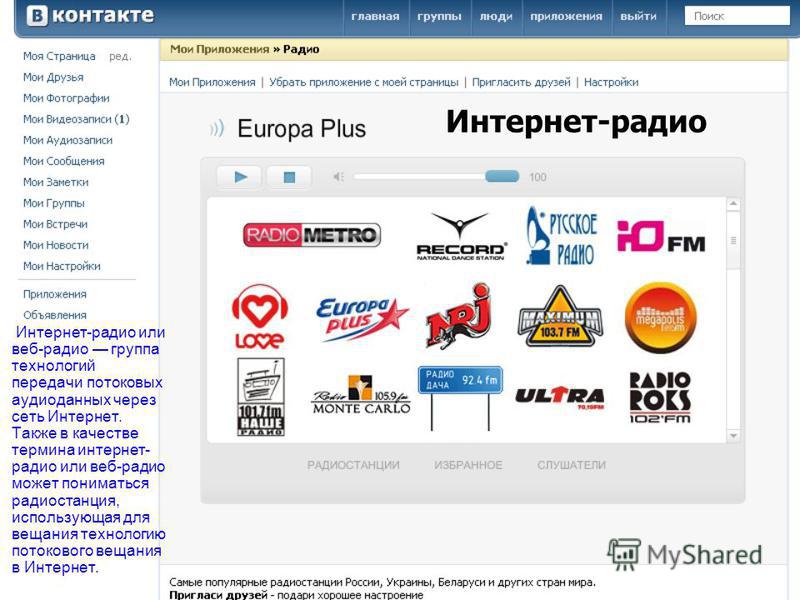
Task: Open the app Настройки link
Action: pyautogui.click(x=611, y=82)
